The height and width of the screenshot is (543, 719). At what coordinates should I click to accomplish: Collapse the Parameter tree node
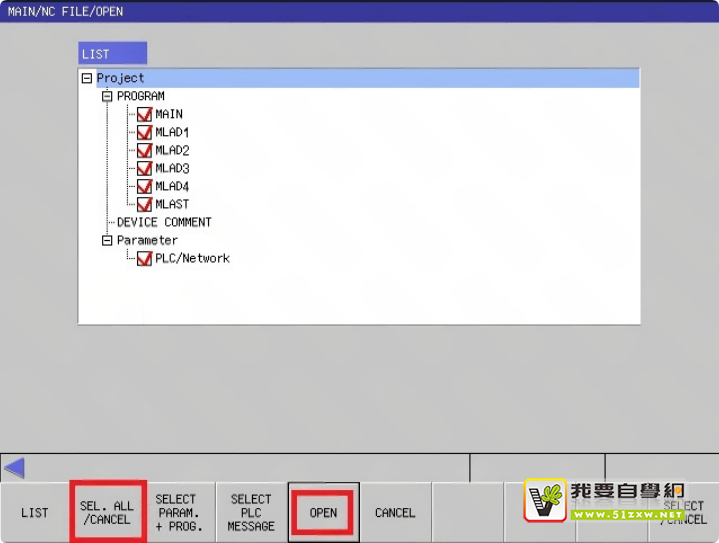107,240
